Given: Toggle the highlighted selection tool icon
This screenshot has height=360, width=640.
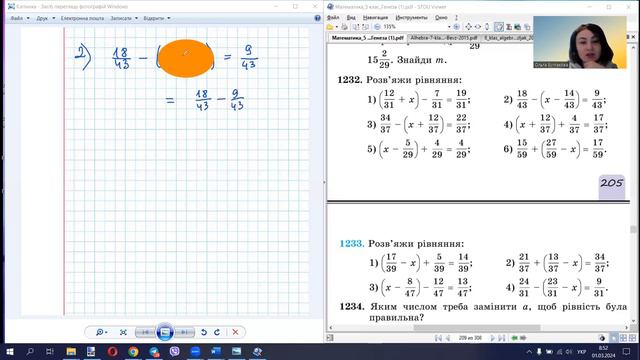Looking at the screenshot, I should click(x=499, y=27).
